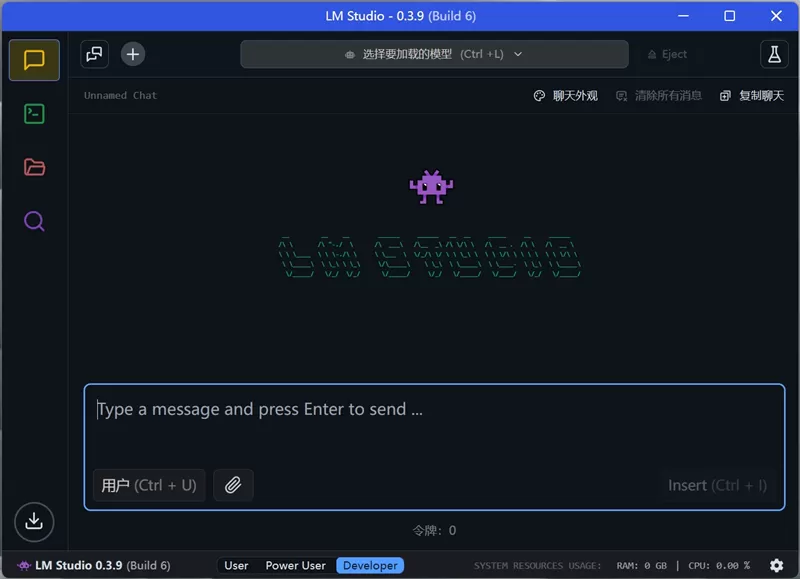Open the flask settings panel icon
This screenshot has width=800, height=579.
click(774, 54)
